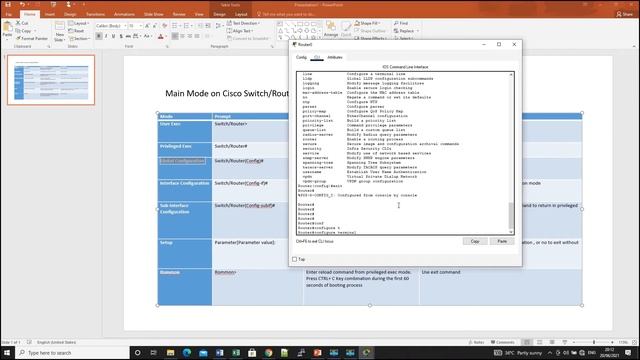Screen dimensions: 640x360
Task: Toggle underline formatting
Action: (x=113, y=36)
